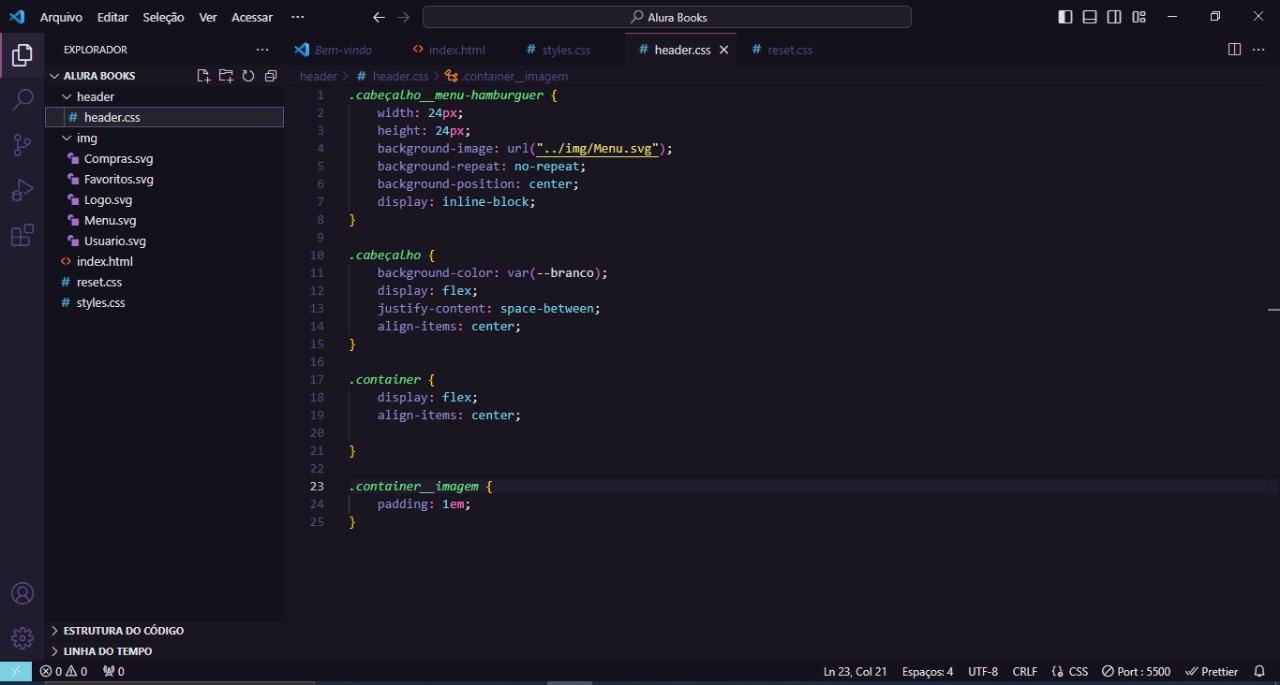The height and width of the screenshot is (685, 1280).
Task: Click the Port : 5500 Live Server status
Action: point(1136,672)
